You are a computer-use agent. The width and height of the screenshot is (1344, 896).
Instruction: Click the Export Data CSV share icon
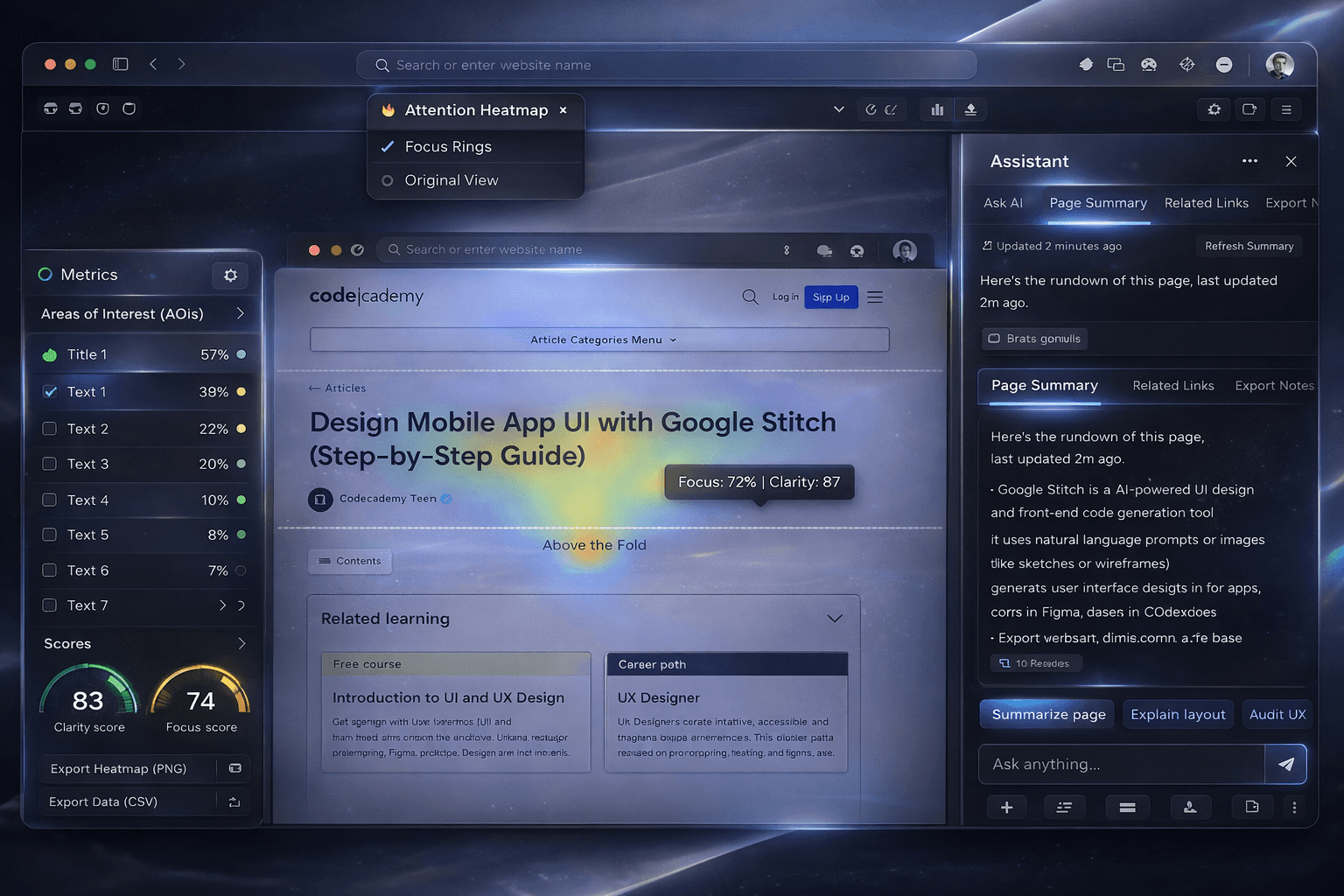click(234, 801)
